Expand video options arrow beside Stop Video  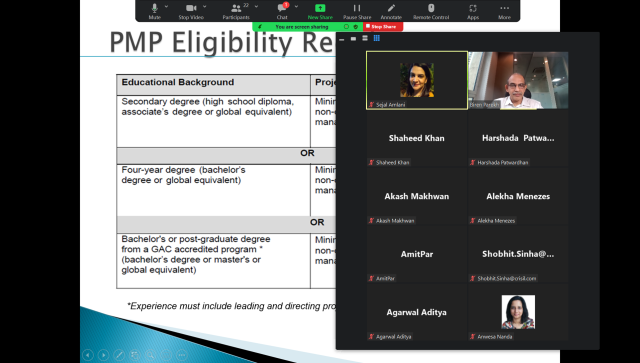coord(204,7)
